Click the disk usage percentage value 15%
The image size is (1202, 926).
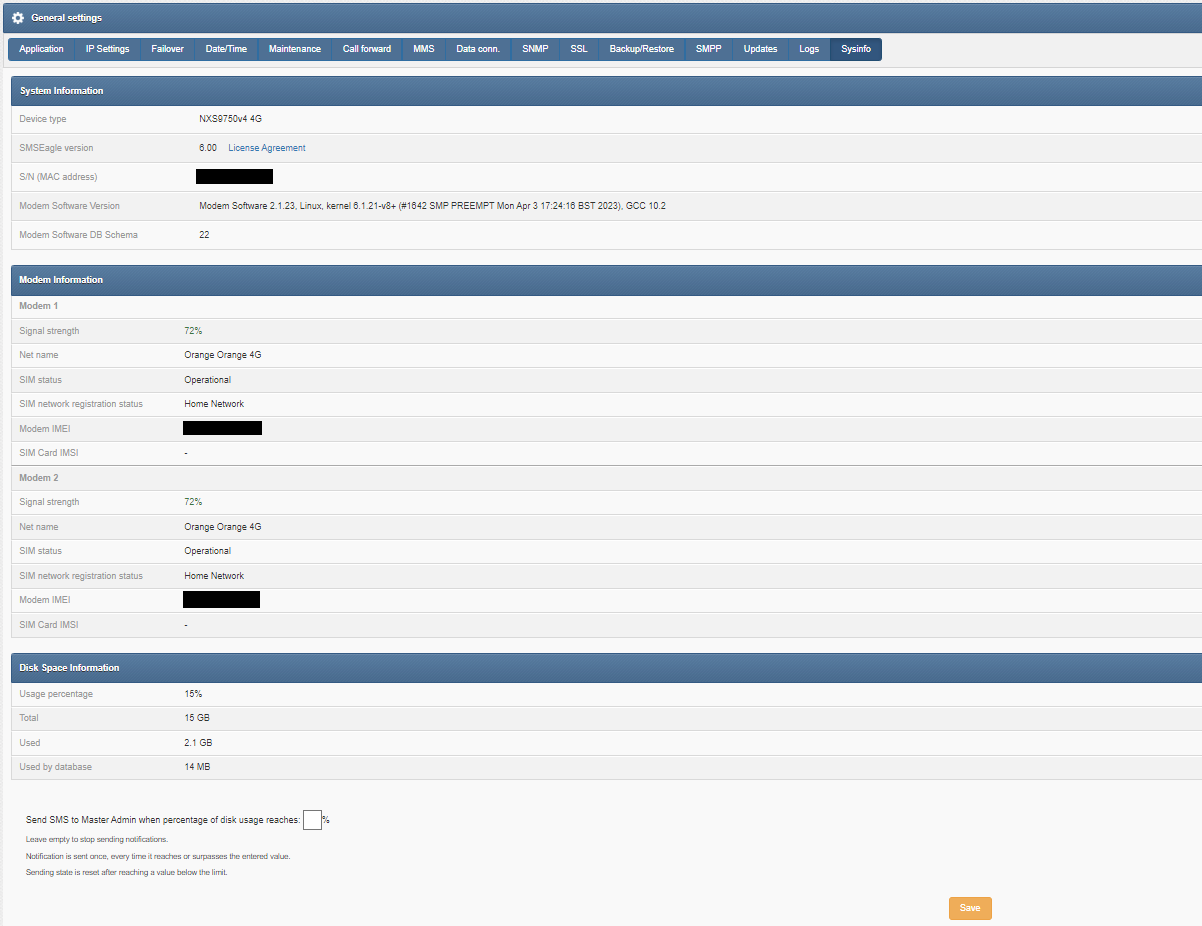point(193,694)
